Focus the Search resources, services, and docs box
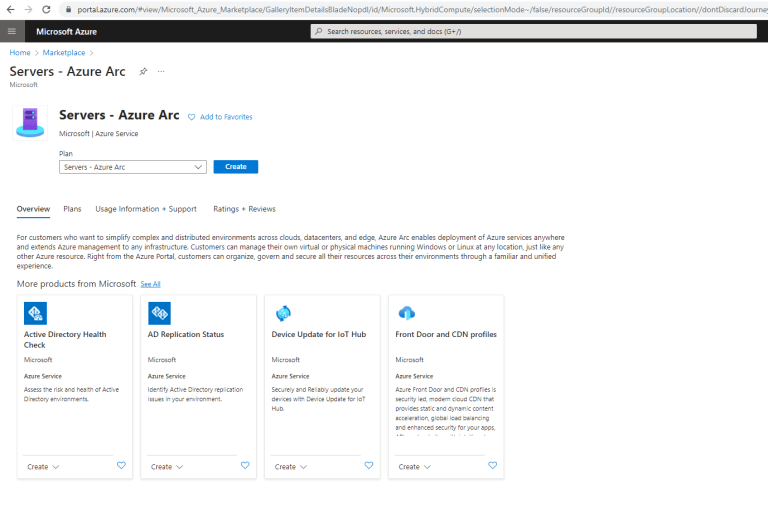 (x=534, y=31)
